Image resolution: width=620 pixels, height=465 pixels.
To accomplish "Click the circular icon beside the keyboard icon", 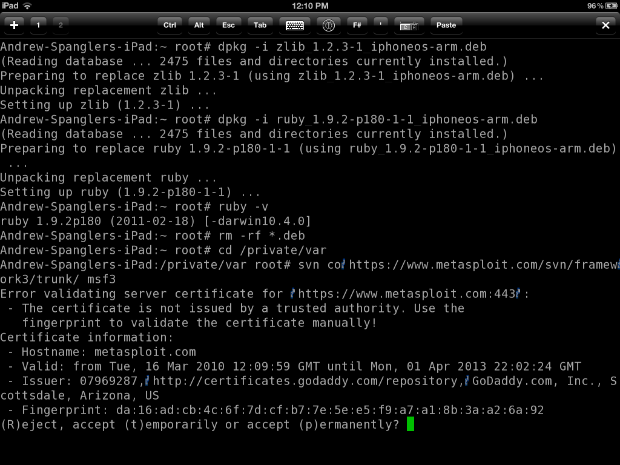I will tap(329, 24).
